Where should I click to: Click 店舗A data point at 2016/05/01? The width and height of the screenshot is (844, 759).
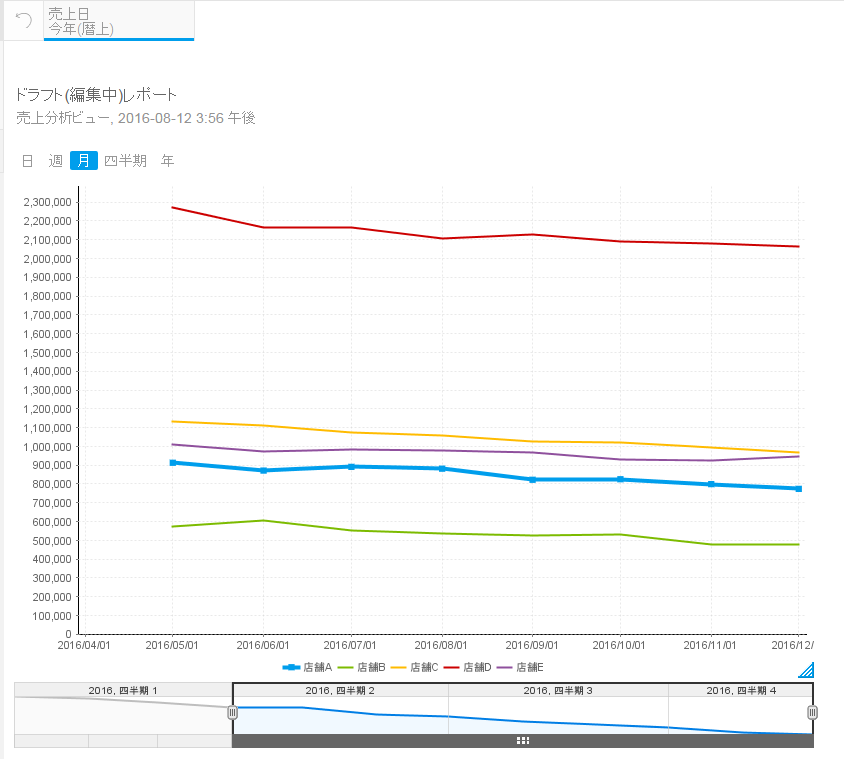173,463
